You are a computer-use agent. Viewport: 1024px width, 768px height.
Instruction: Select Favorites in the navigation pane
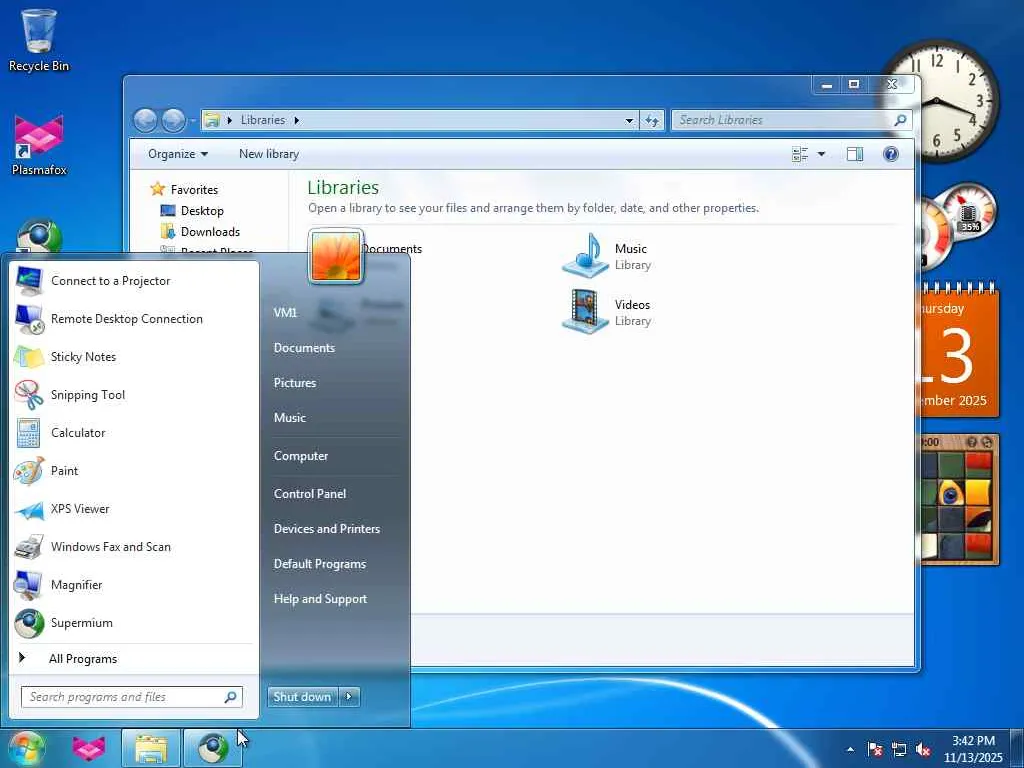click(x=194, y=189)
